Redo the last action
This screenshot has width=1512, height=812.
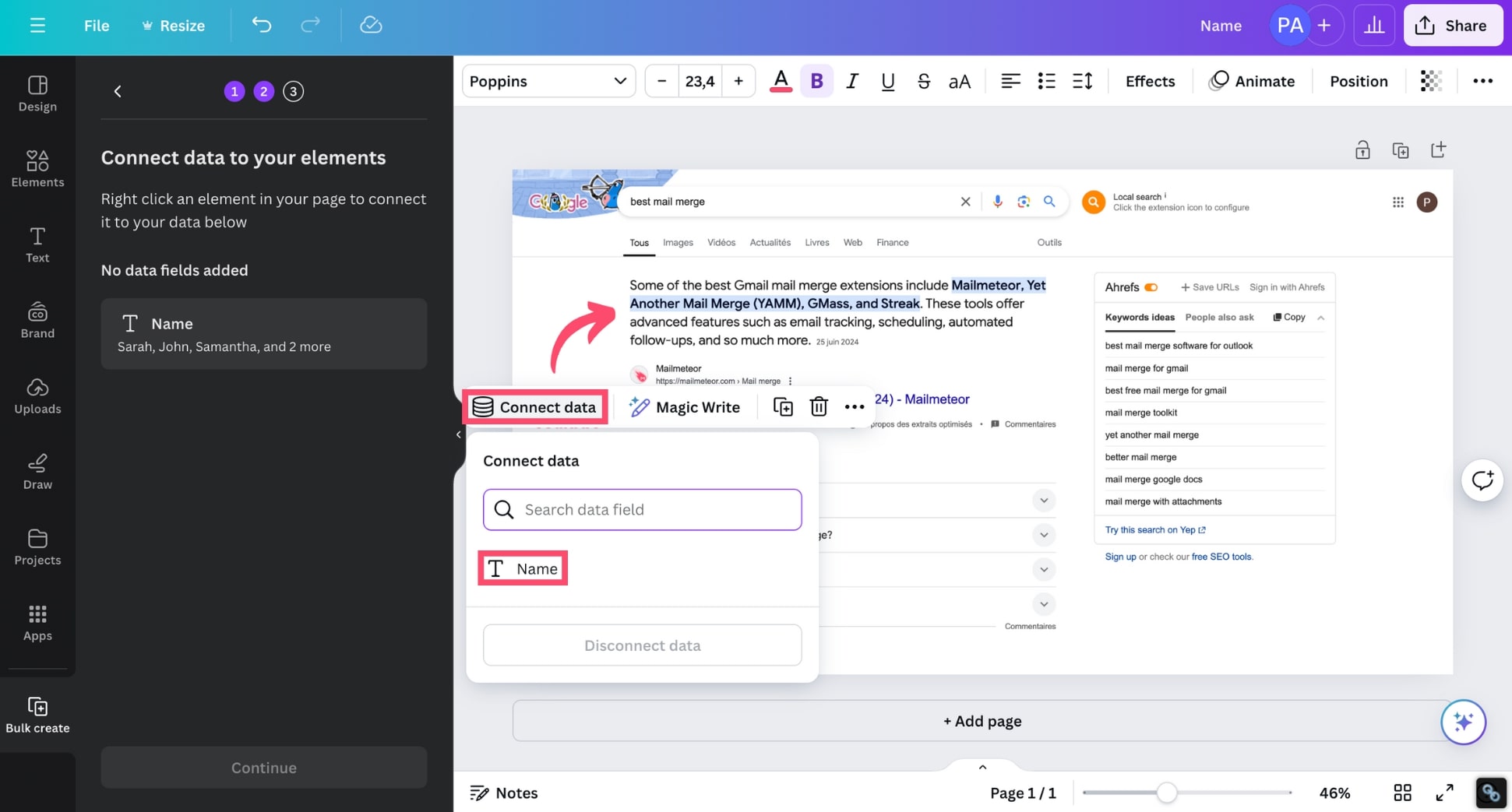310,25
